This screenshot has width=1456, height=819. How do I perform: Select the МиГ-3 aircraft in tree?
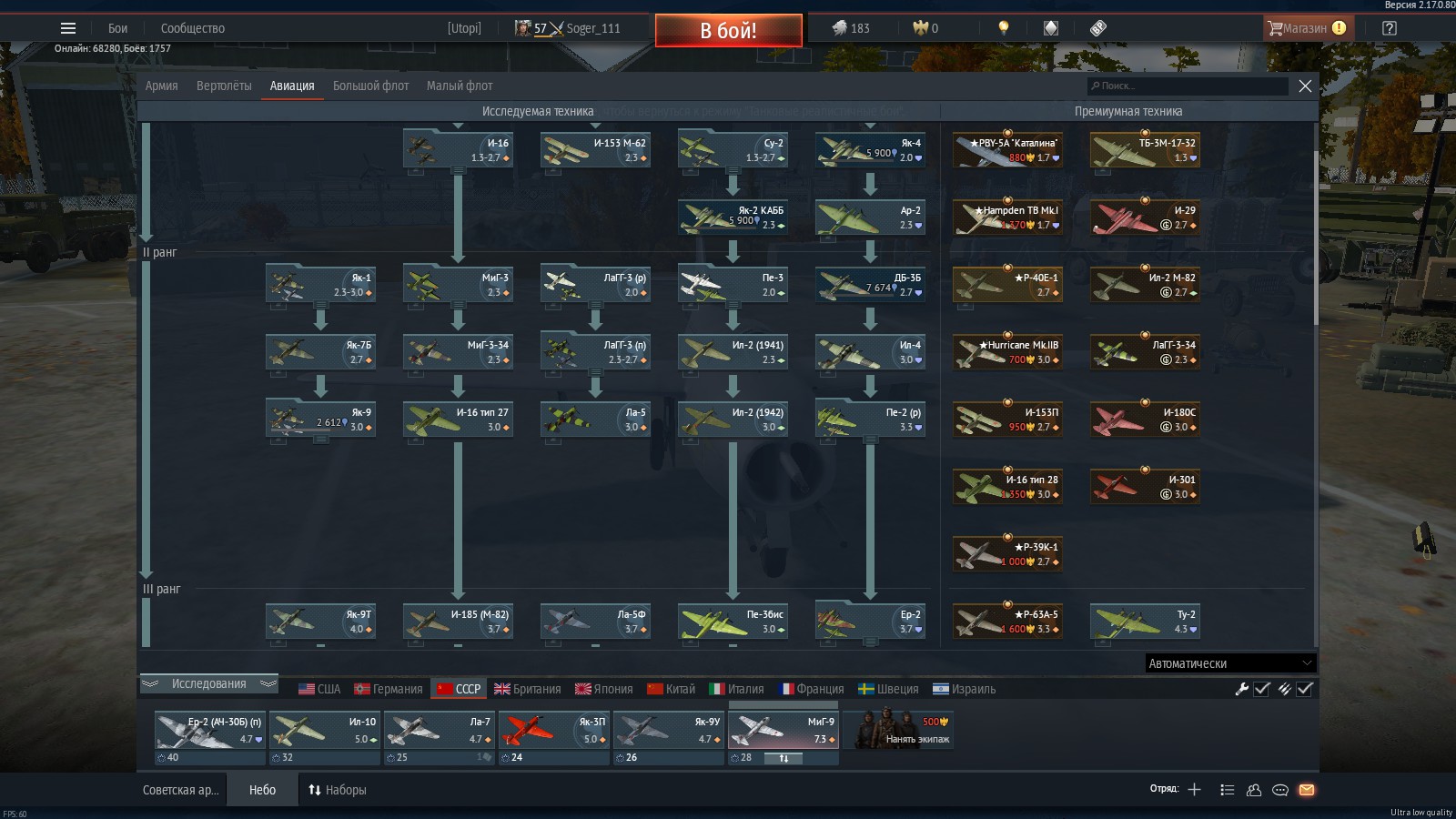tap(458, 284)
